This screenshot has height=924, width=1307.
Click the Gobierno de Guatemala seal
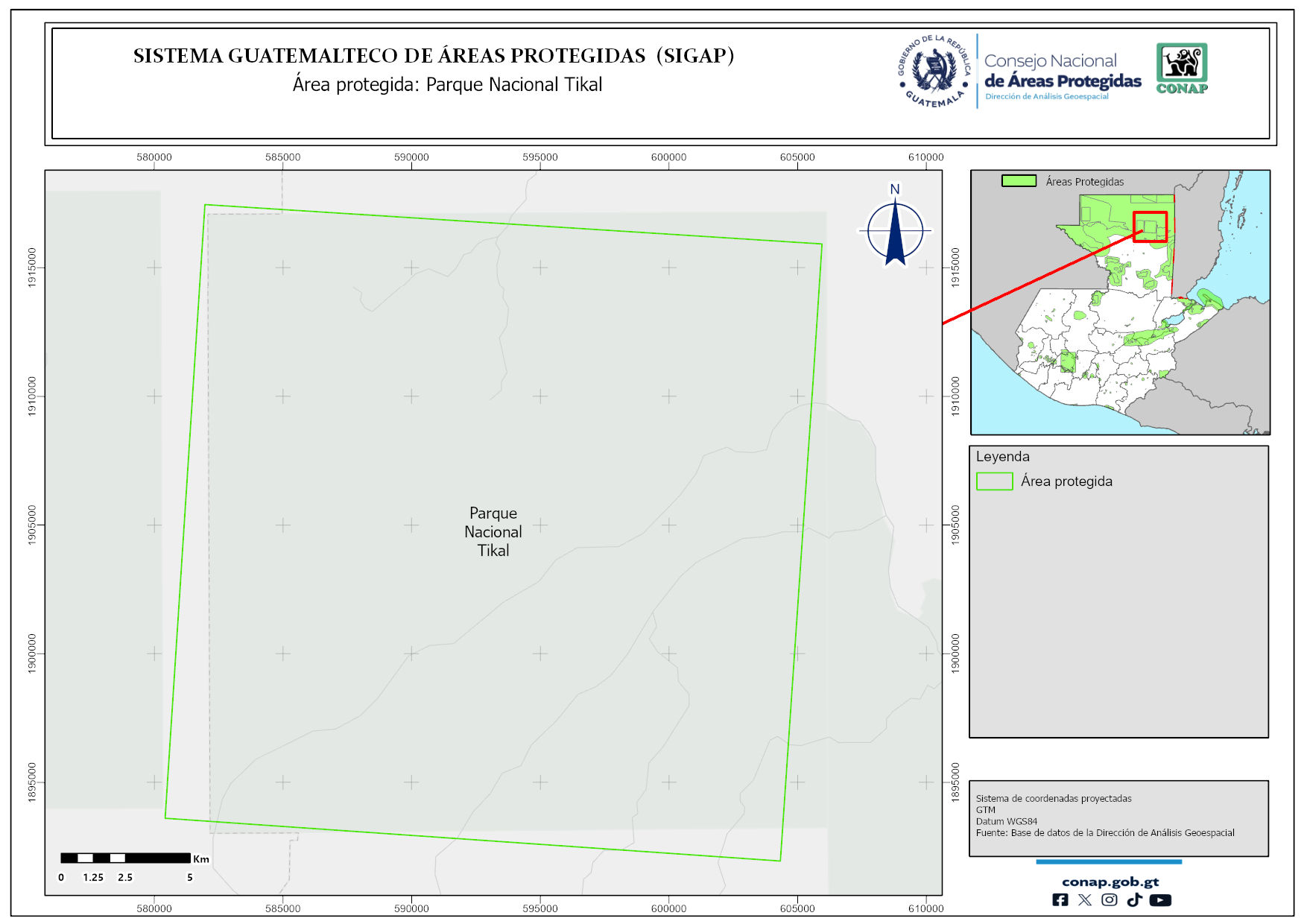coord(934,72)
